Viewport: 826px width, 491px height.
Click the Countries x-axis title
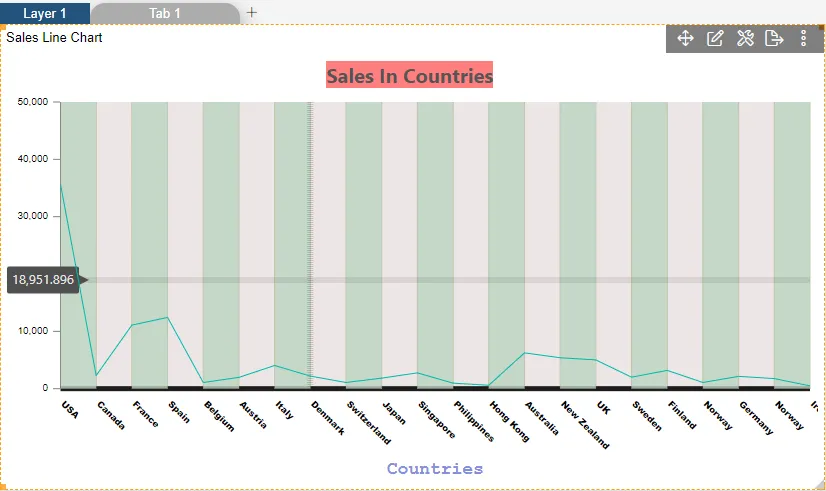(435, 468)
